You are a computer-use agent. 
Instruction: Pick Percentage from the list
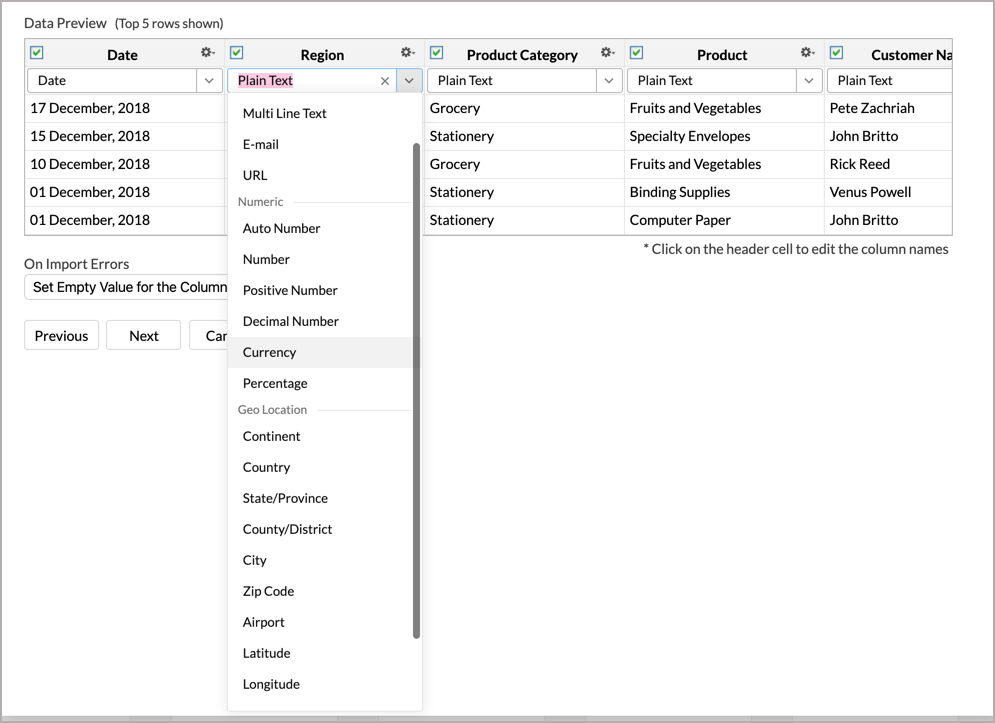(320, 383)
